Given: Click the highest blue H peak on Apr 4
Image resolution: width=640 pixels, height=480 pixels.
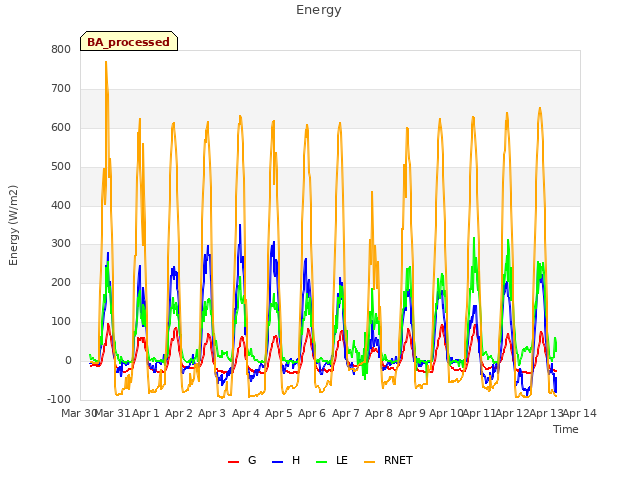Looking at the screenshot, I should (x=240, y=225).
